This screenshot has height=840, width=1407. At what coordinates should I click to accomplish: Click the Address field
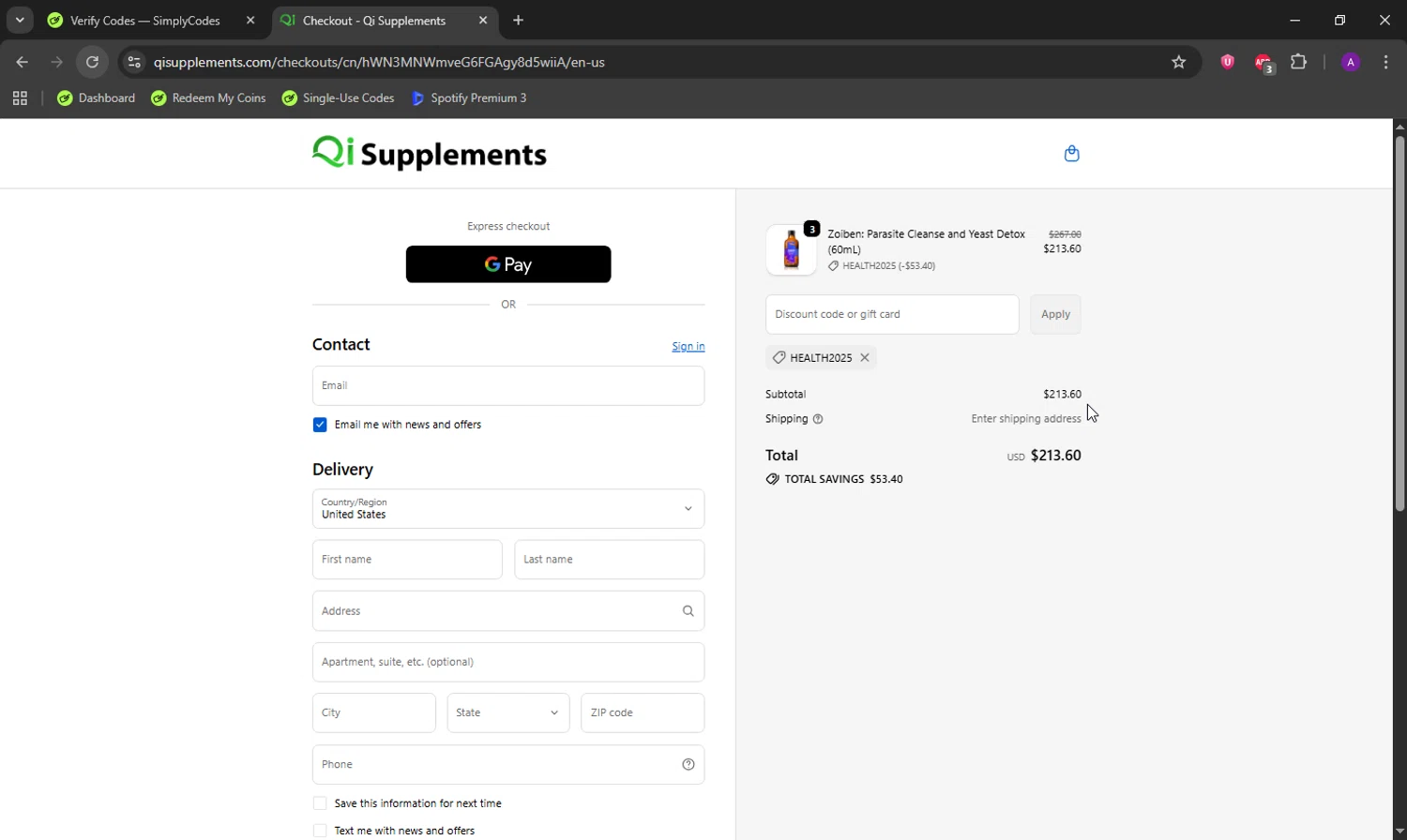[x=508, y=611]
